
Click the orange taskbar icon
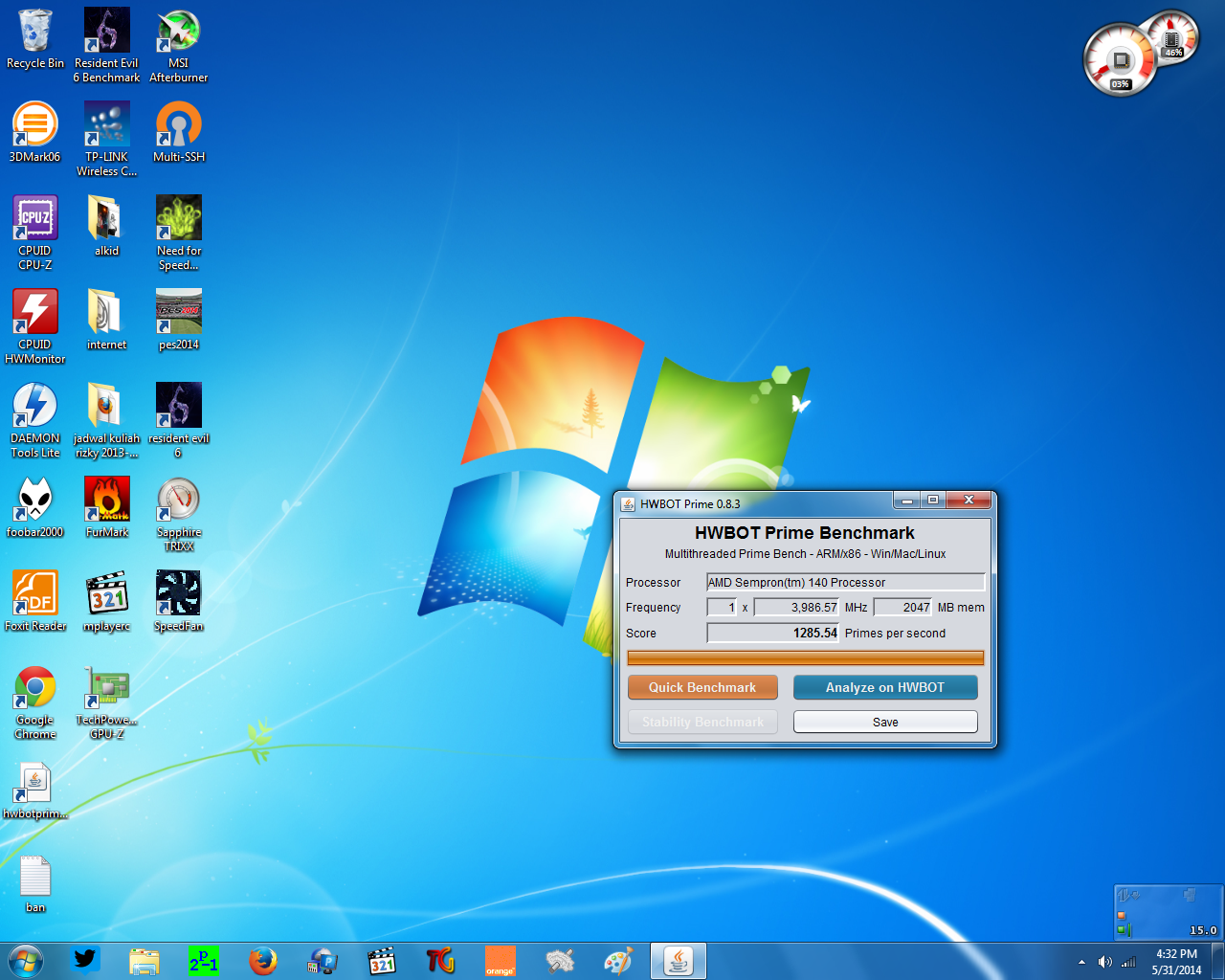[501, 961]
